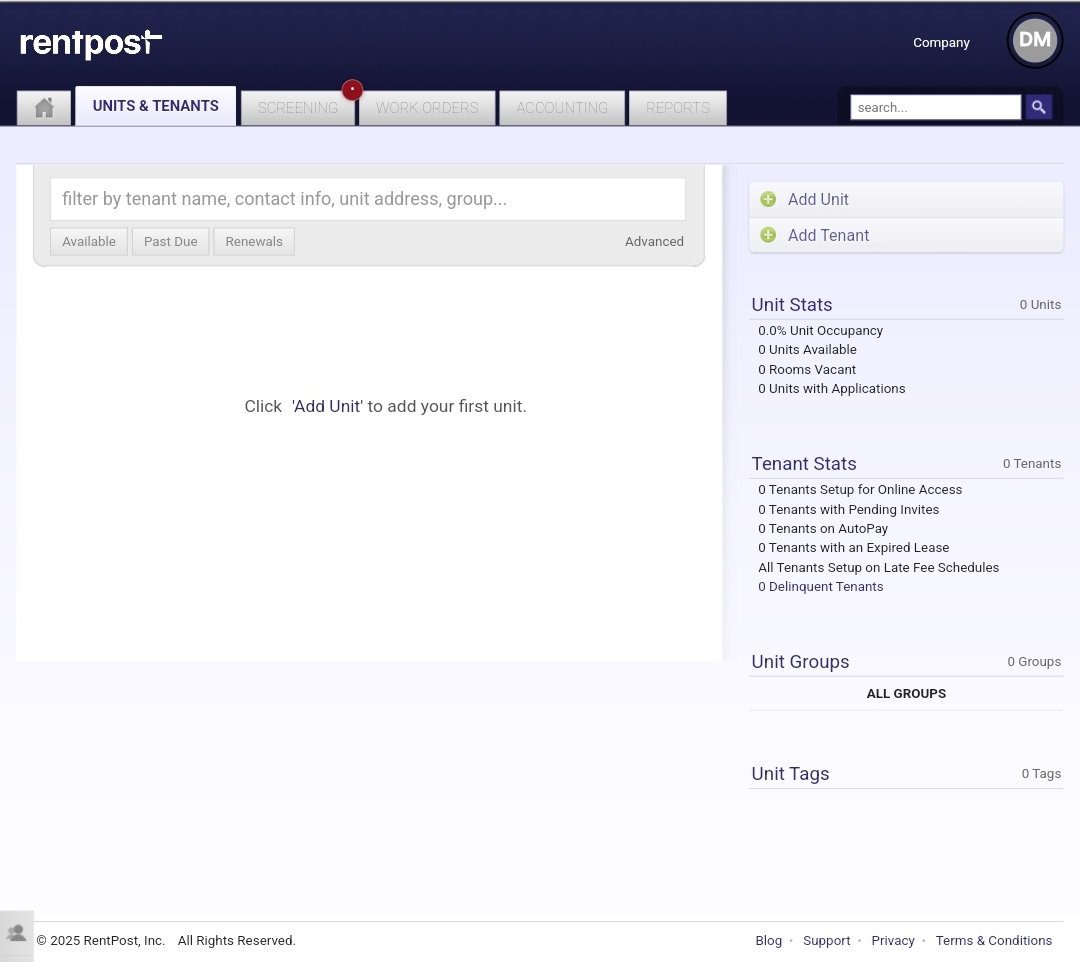Click the '0 Groups' count label
The image size is (1080, 962).
pos(1034,662)
